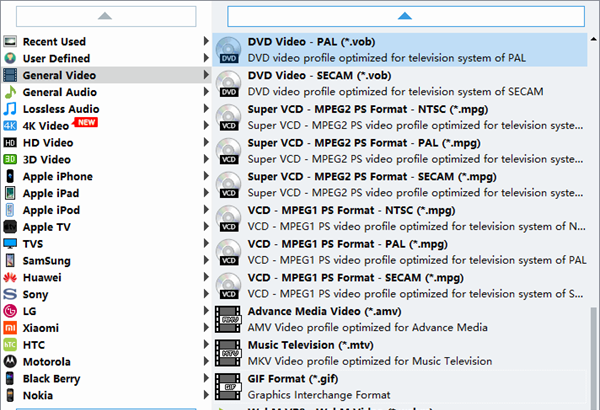Click the Apple TV icon
Image resolution: width=600 pixels, height=410 pixels.
point(10,227)
